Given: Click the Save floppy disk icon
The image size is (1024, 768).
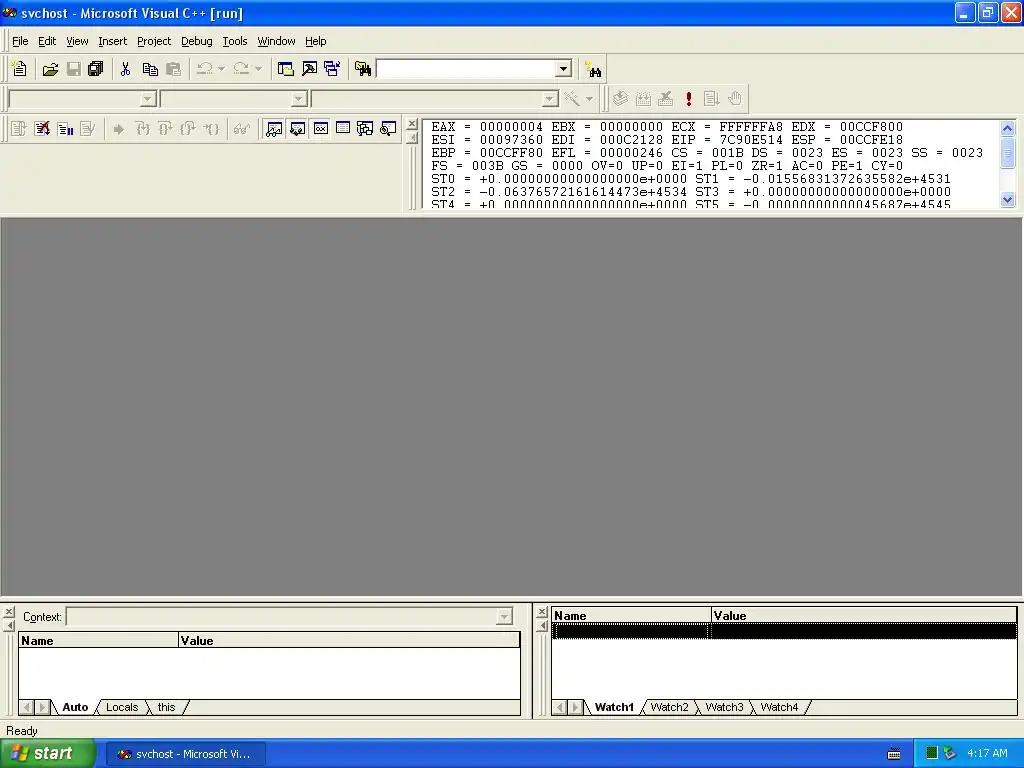Looking at the screenshot, I should 73,69.
